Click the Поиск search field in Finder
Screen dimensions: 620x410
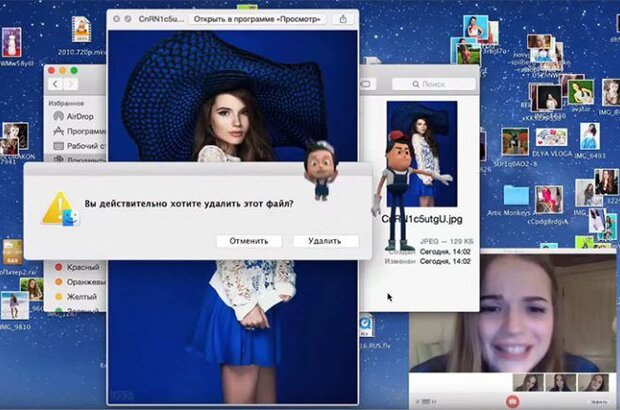tap(433, 84)
